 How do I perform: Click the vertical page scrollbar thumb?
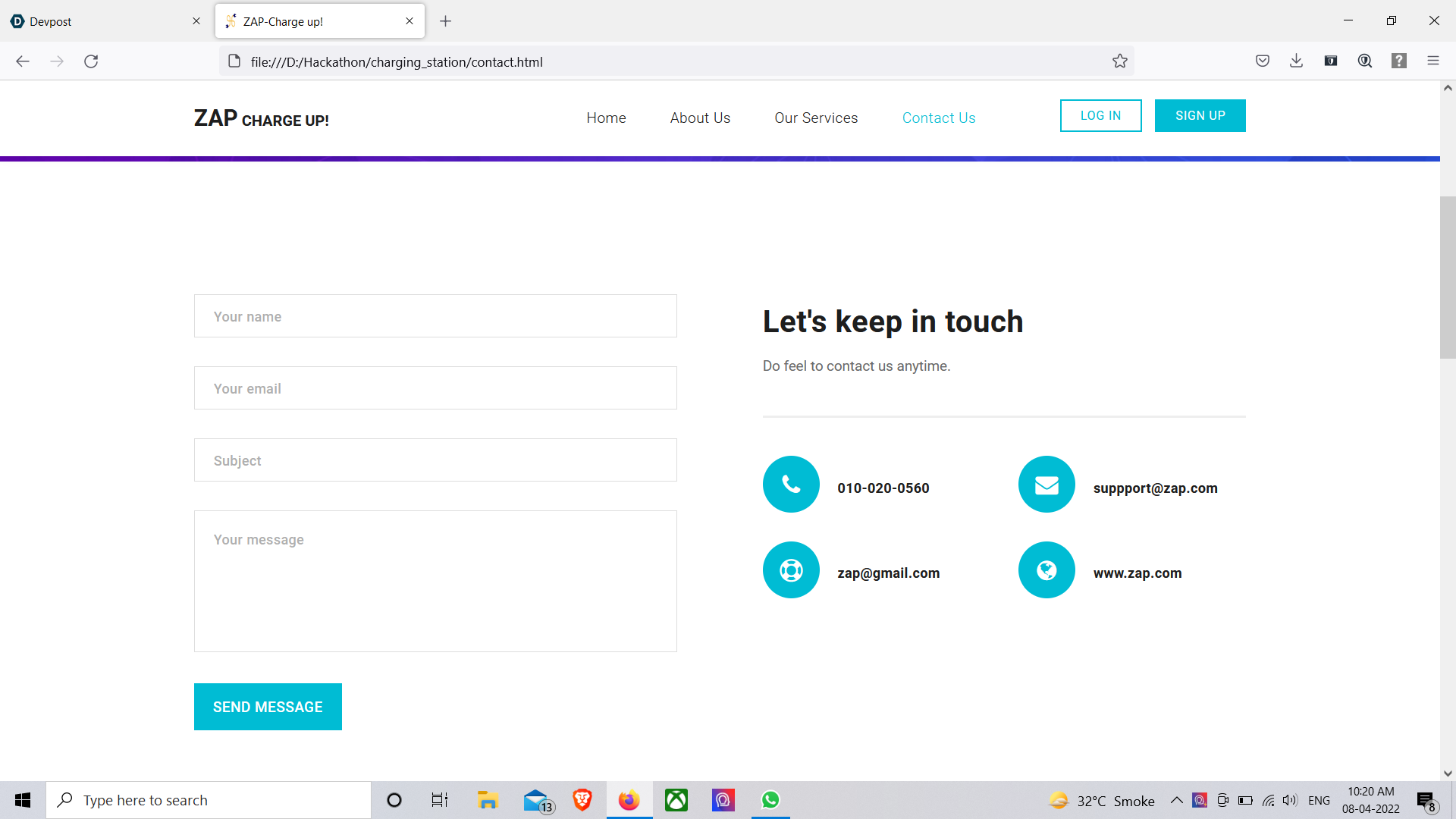point(1448,277)
